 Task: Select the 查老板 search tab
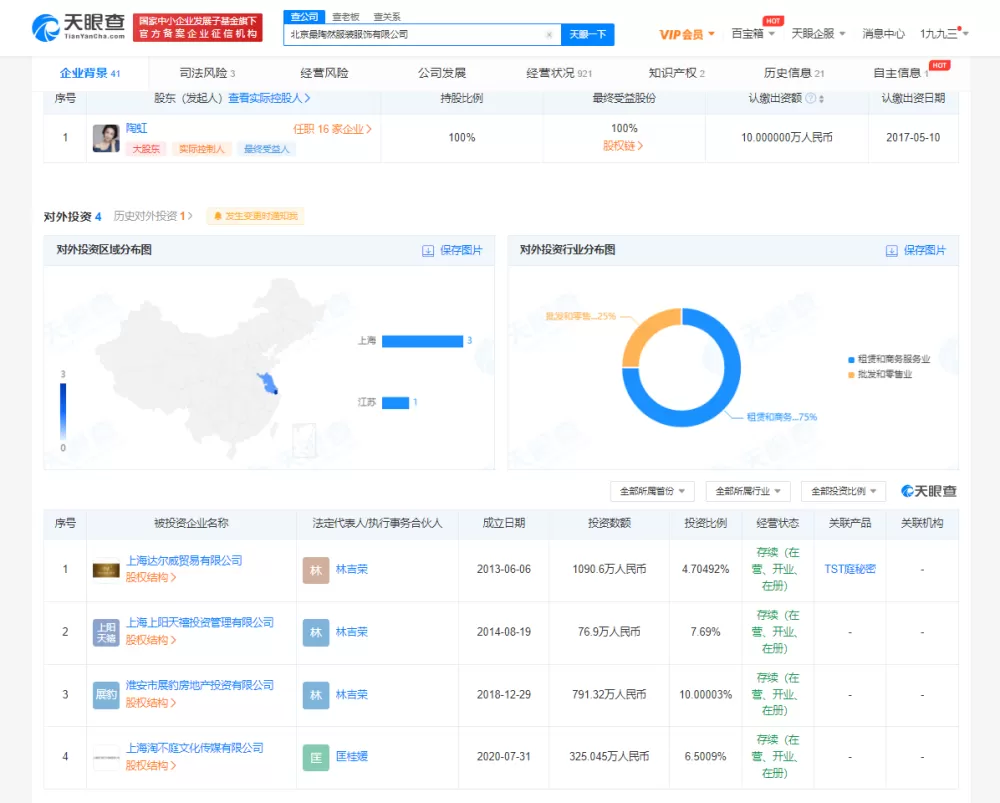click(346, 17)
